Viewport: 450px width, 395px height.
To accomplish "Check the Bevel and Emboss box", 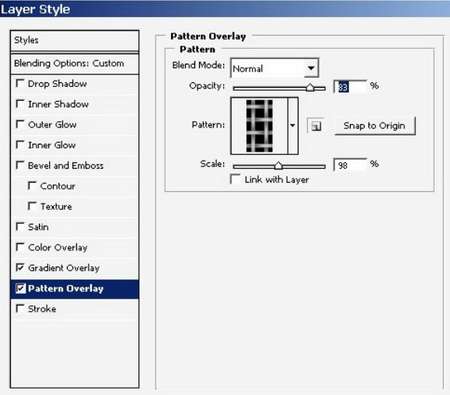I will 20,165.
